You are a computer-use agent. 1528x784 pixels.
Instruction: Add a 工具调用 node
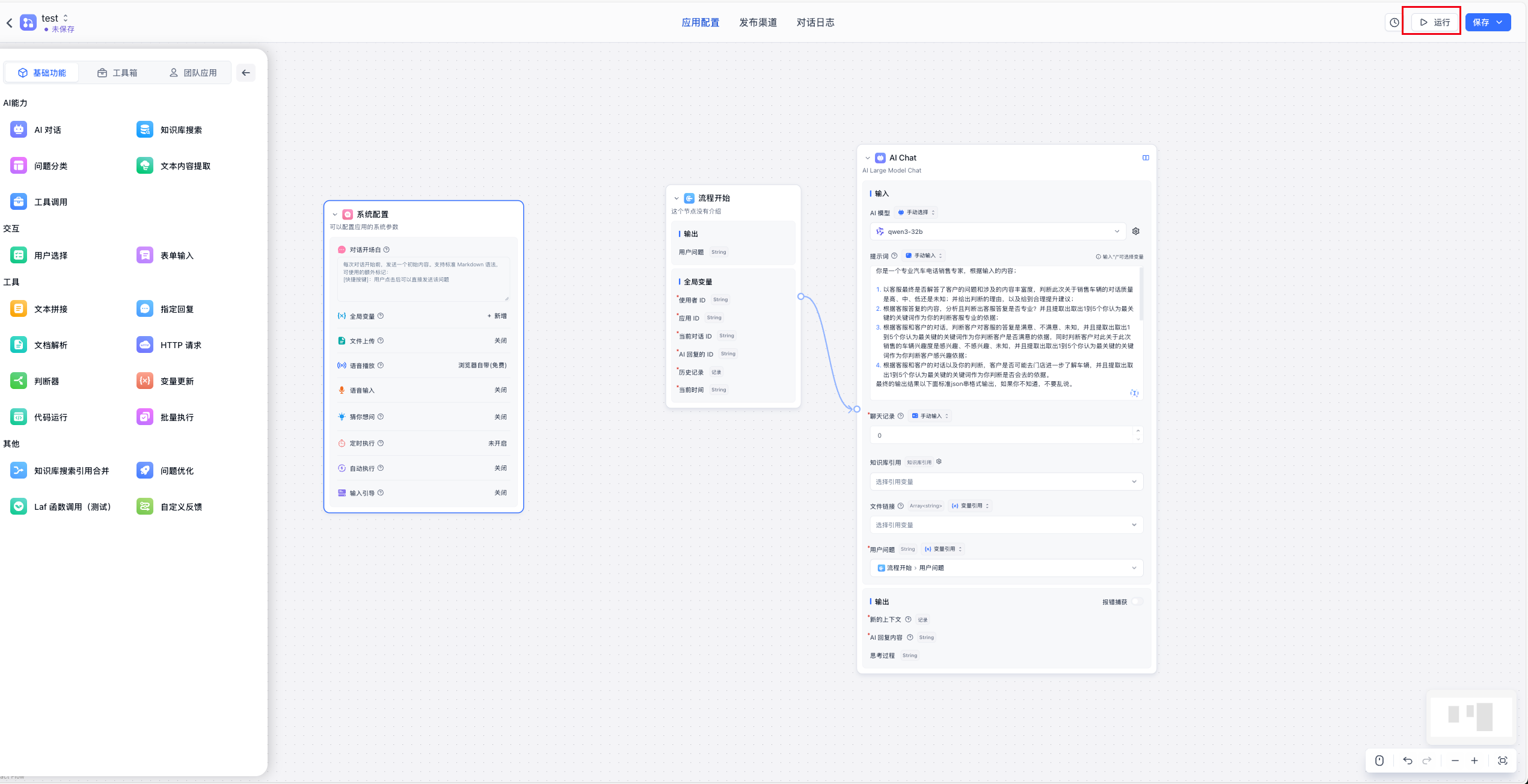coord(39,202)
